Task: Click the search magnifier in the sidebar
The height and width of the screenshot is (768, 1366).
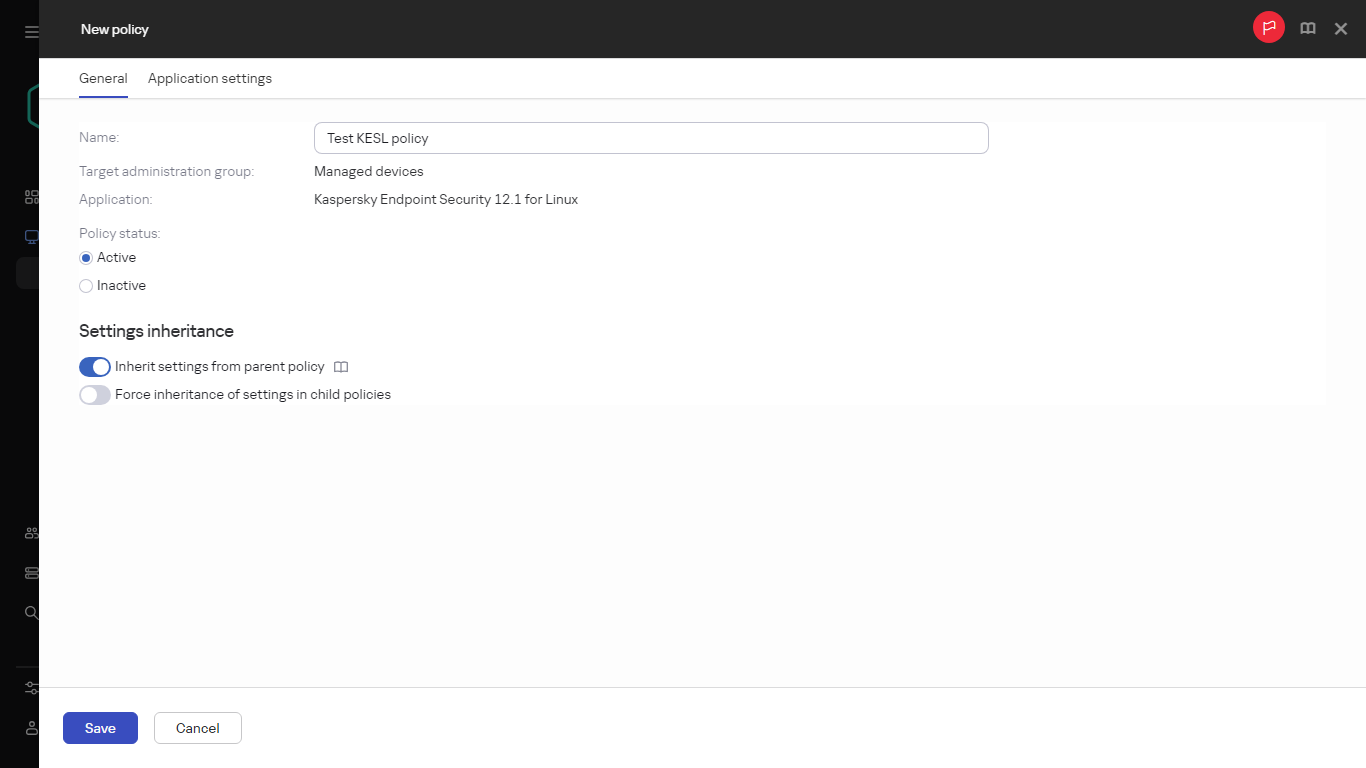Action: (x=30, y=612)
